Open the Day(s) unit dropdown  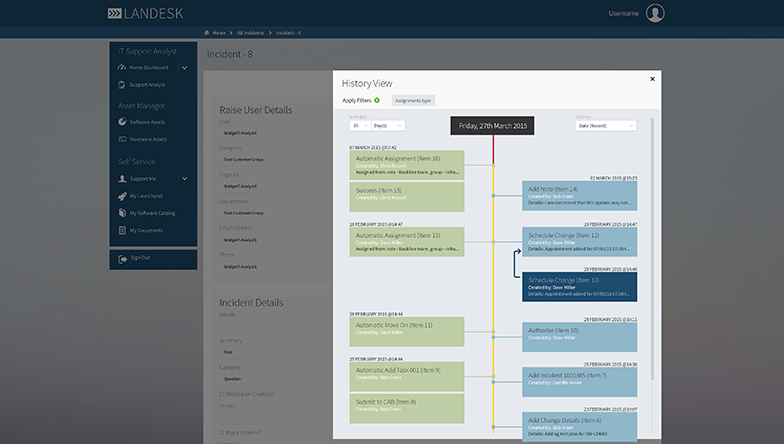click(388, 126)
